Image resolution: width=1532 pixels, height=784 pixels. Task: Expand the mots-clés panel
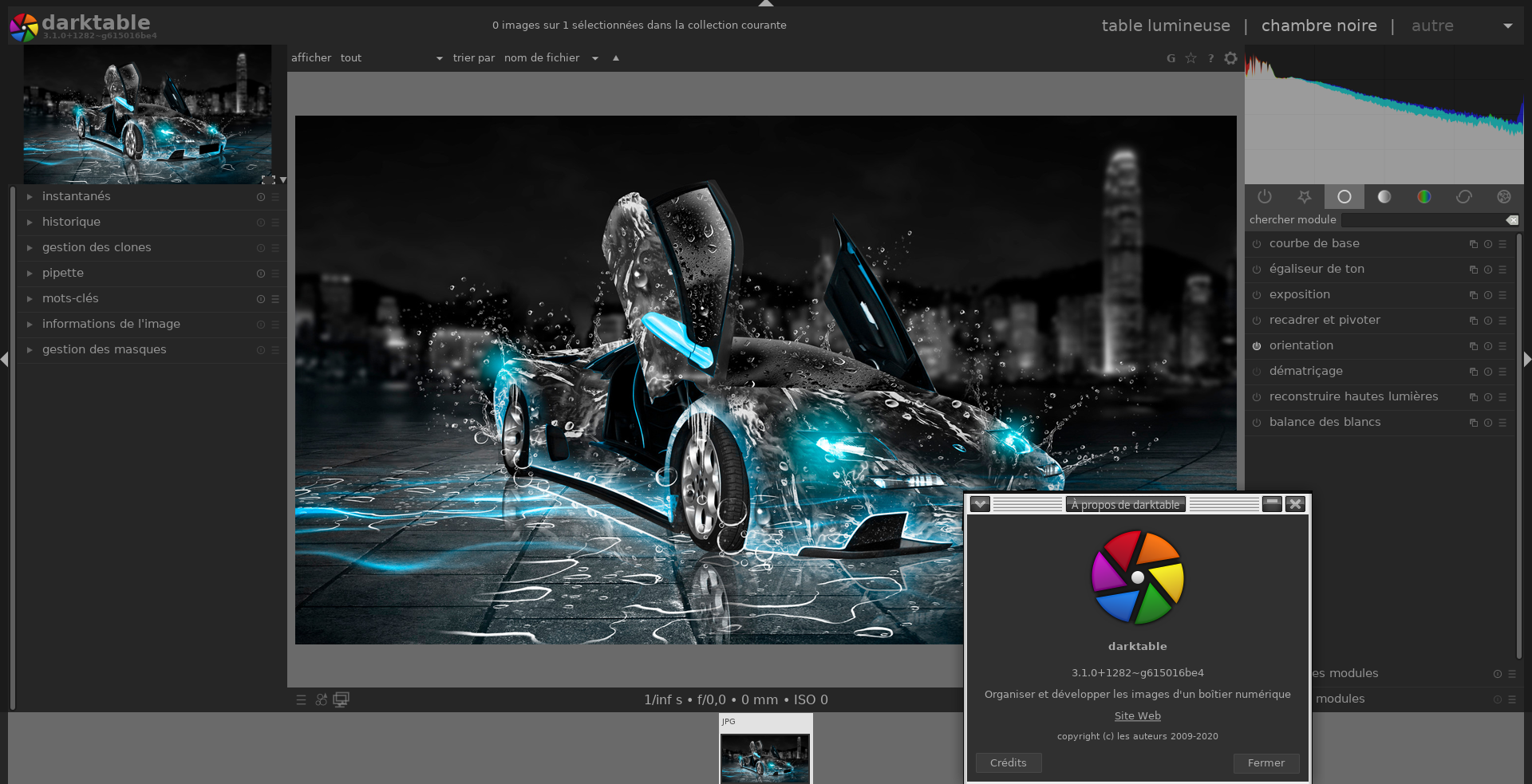[x=30, y=299]
